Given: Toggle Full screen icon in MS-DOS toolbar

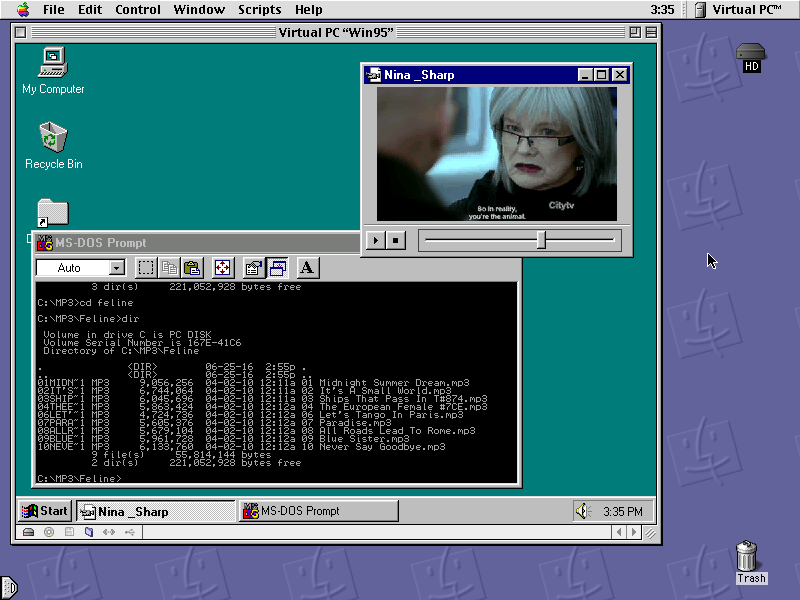Looking at the screenshot, I should (x=222, y=268).
